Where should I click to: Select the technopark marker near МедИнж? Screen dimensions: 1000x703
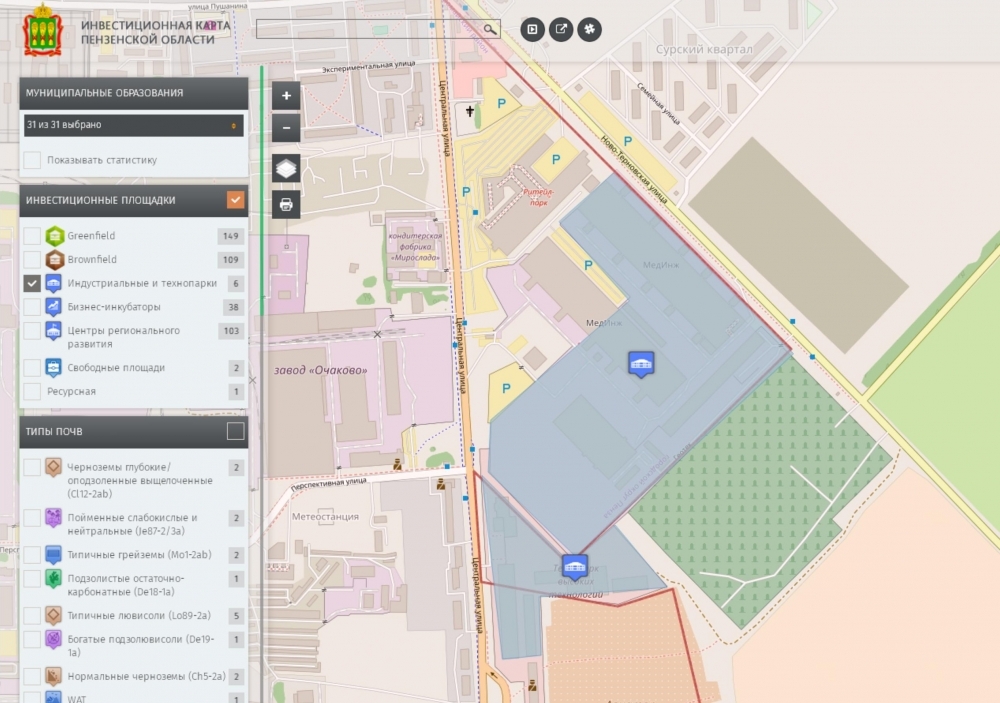pyautogui.click(x=641, y=364)
